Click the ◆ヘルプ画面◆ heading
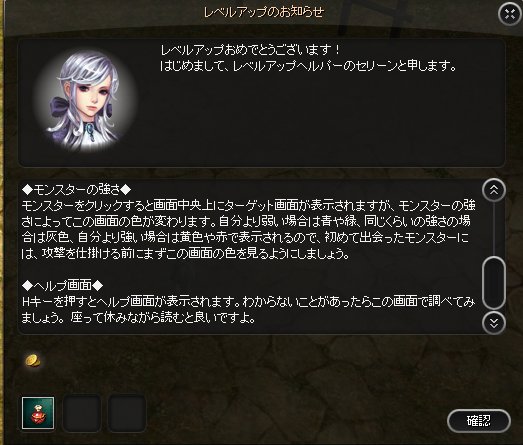The width and height of the screenshot is (523, 445). (62, 286)
